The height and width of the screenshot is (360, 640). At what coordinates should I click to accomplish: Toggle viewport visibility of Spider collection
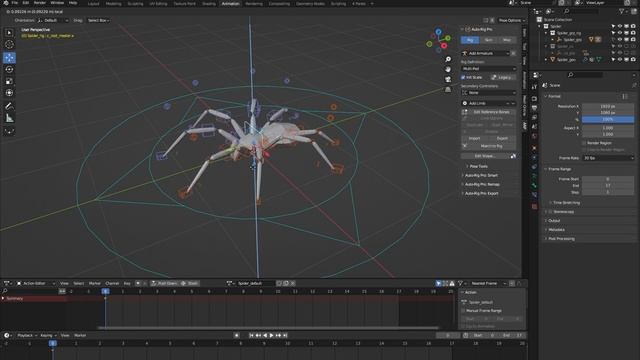point(620,26)
